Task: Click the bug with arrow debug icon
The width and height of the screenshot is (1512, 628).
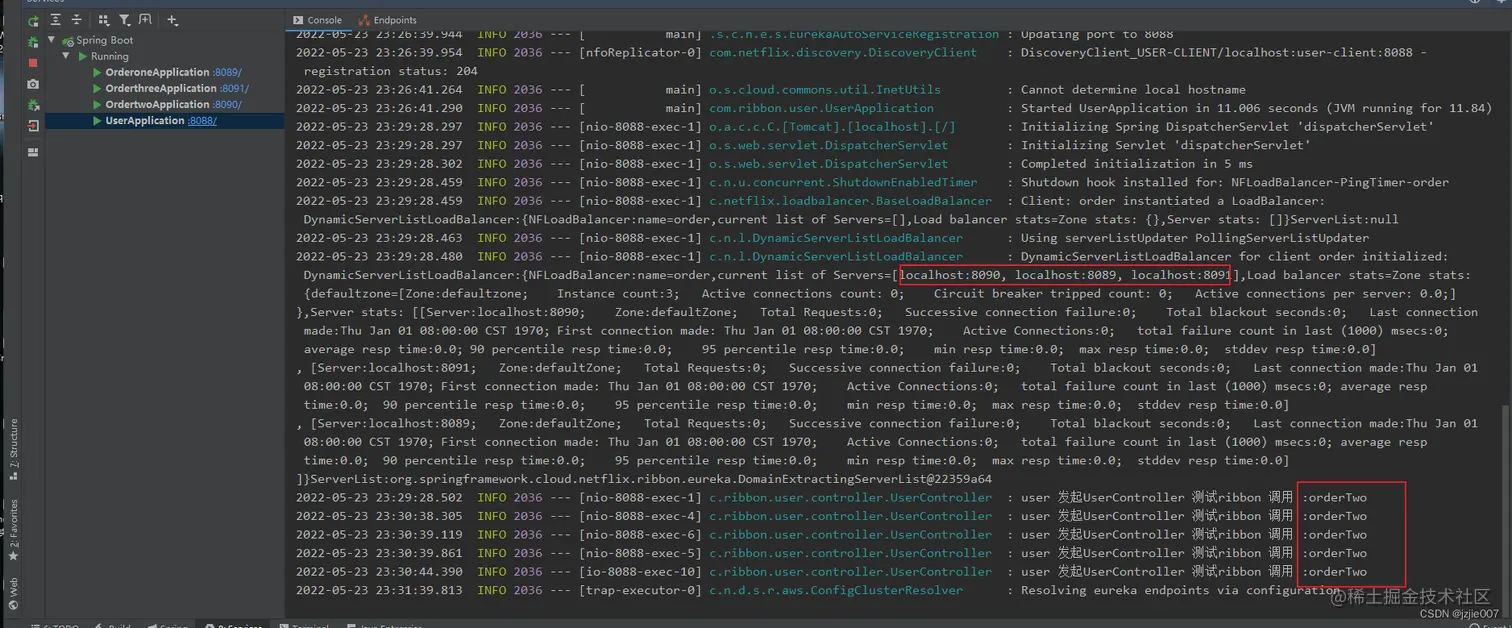Action: click(33, 105)
